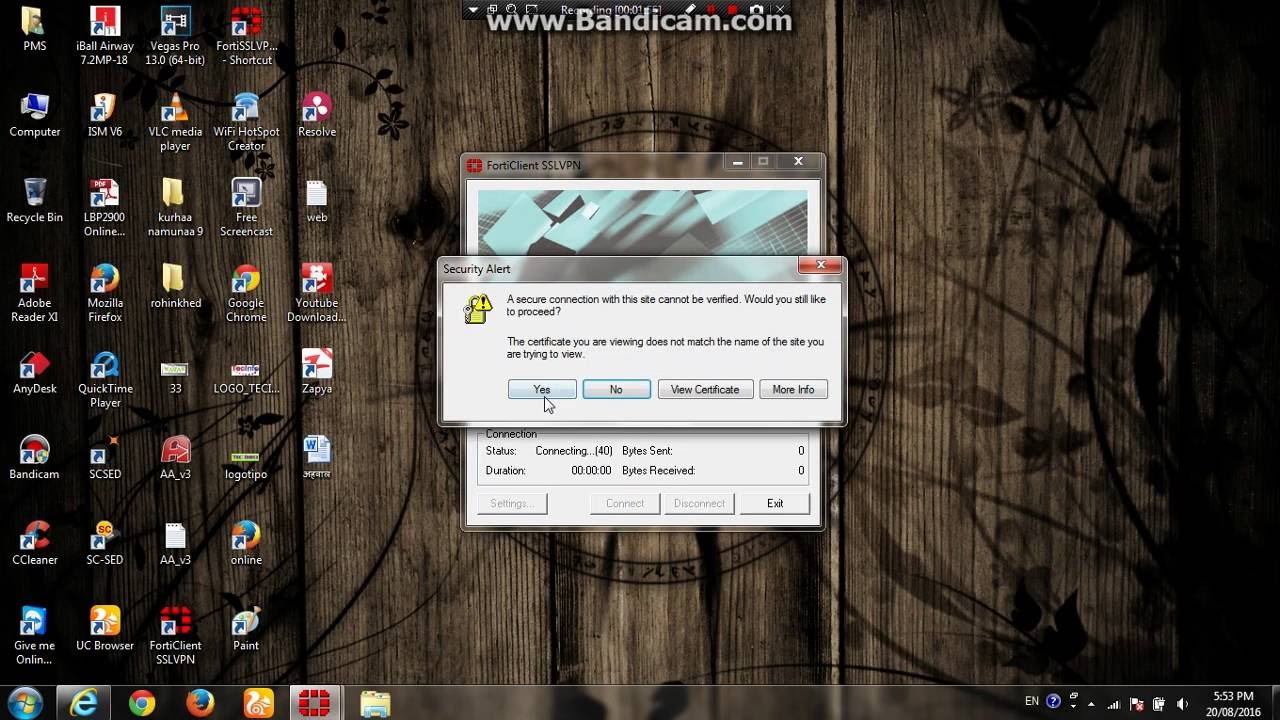Select Google Chrome desktop icon
The height and width of the screenshot is (720, 1280).
[x=246, y=293]
